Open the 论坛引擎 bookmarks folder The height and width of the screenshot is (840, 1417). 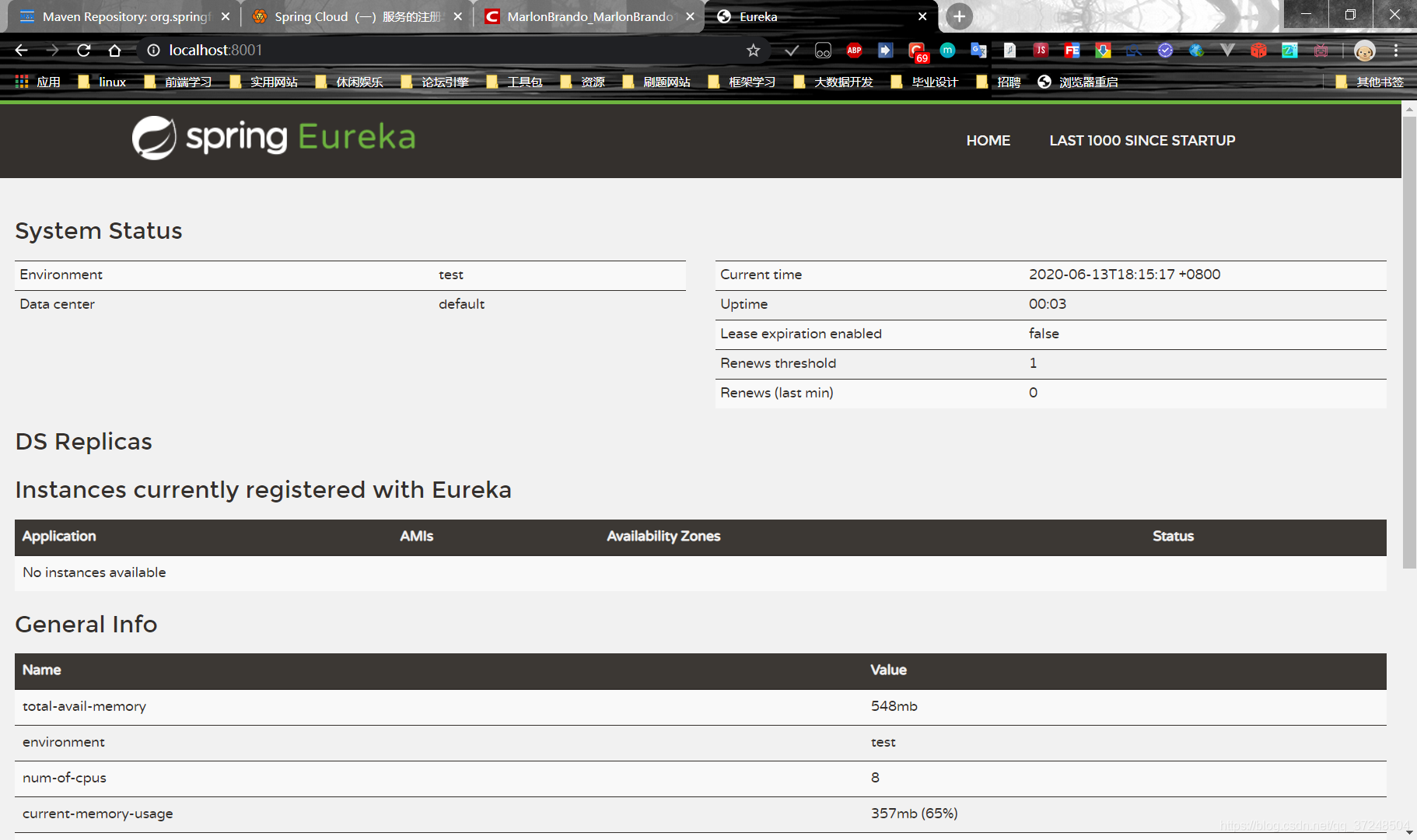435,82
